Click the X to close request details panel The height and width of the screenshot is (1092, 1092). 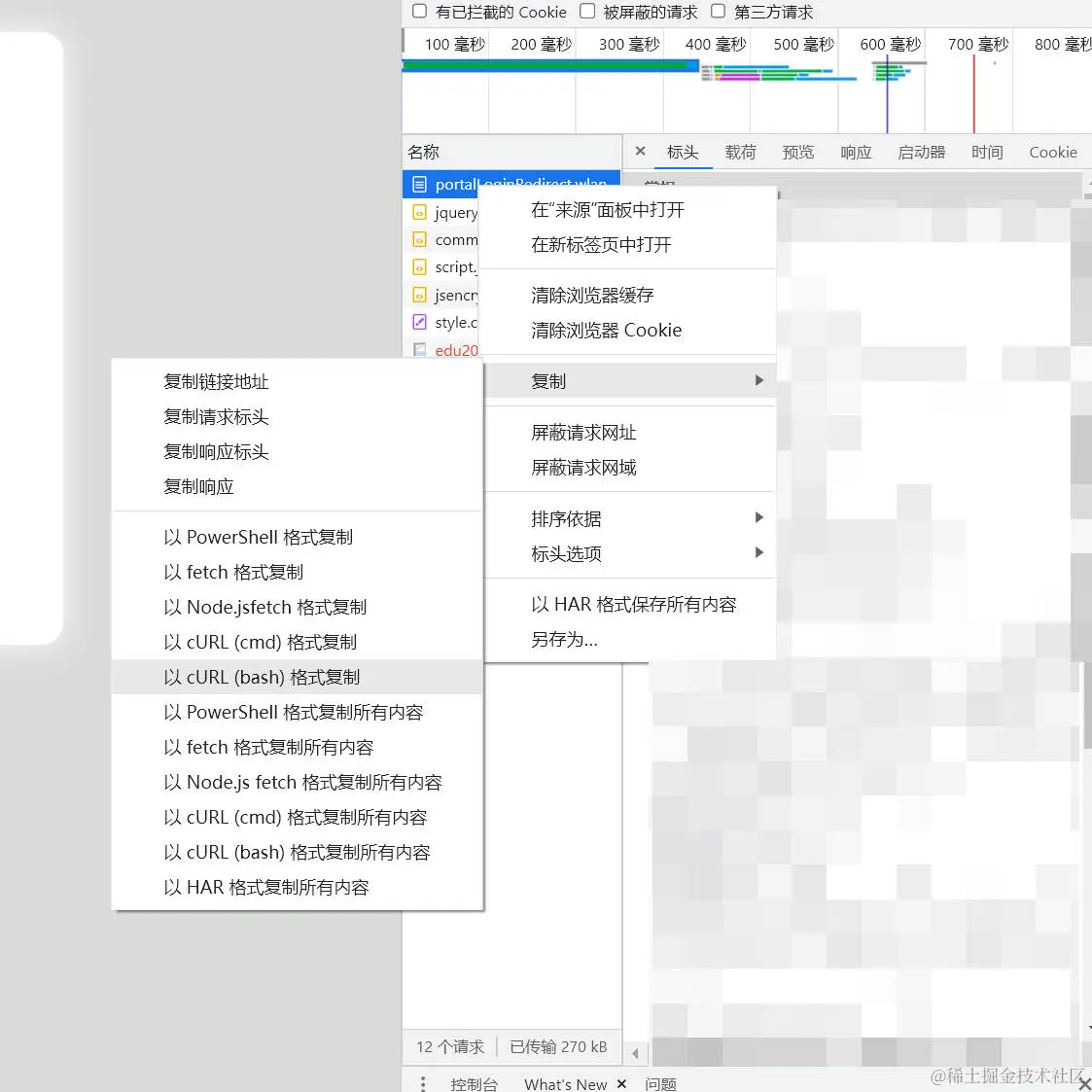pos(640,152)
